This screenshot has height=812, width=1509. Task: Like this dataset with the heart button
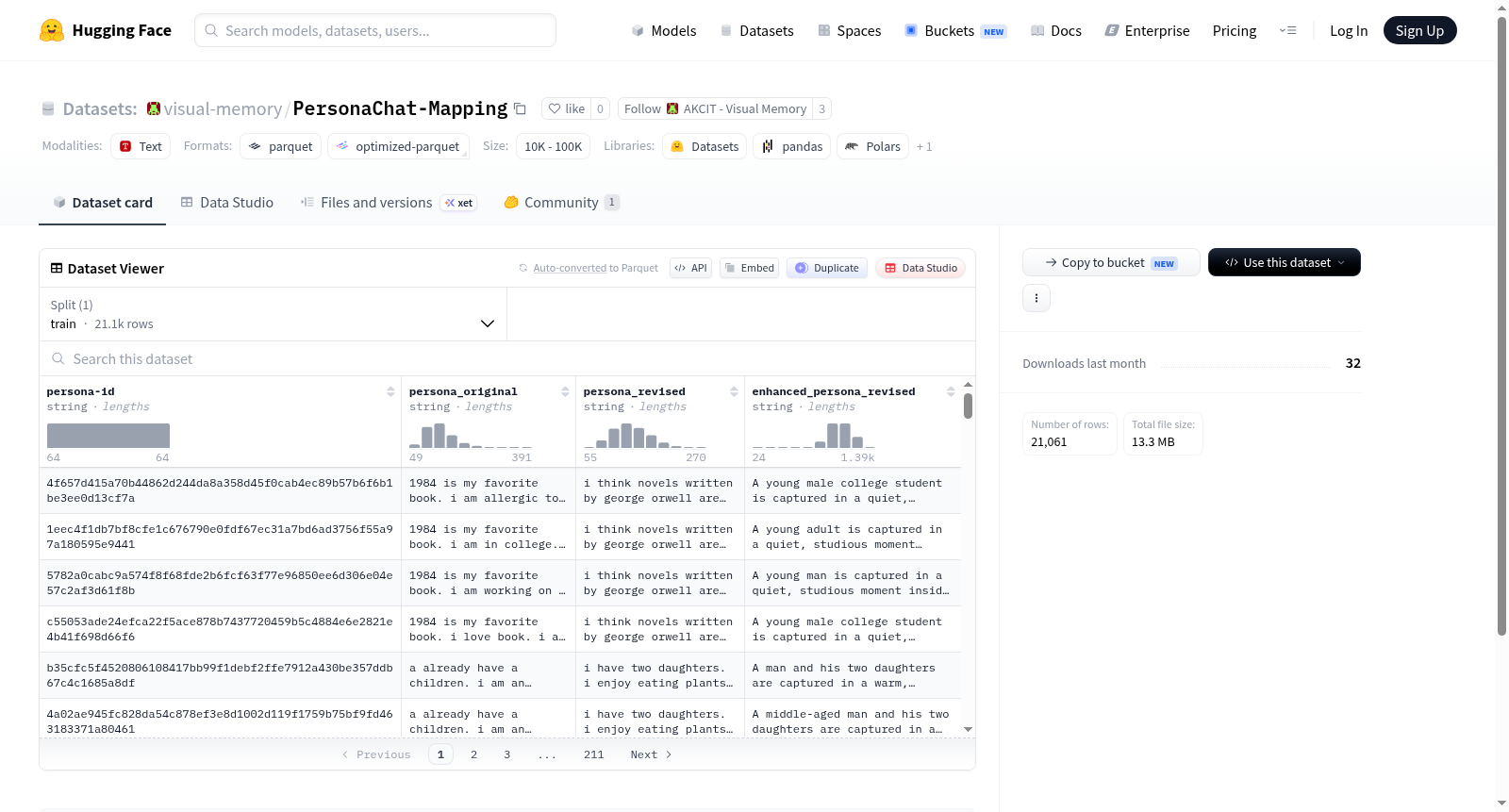click(567, 108)
